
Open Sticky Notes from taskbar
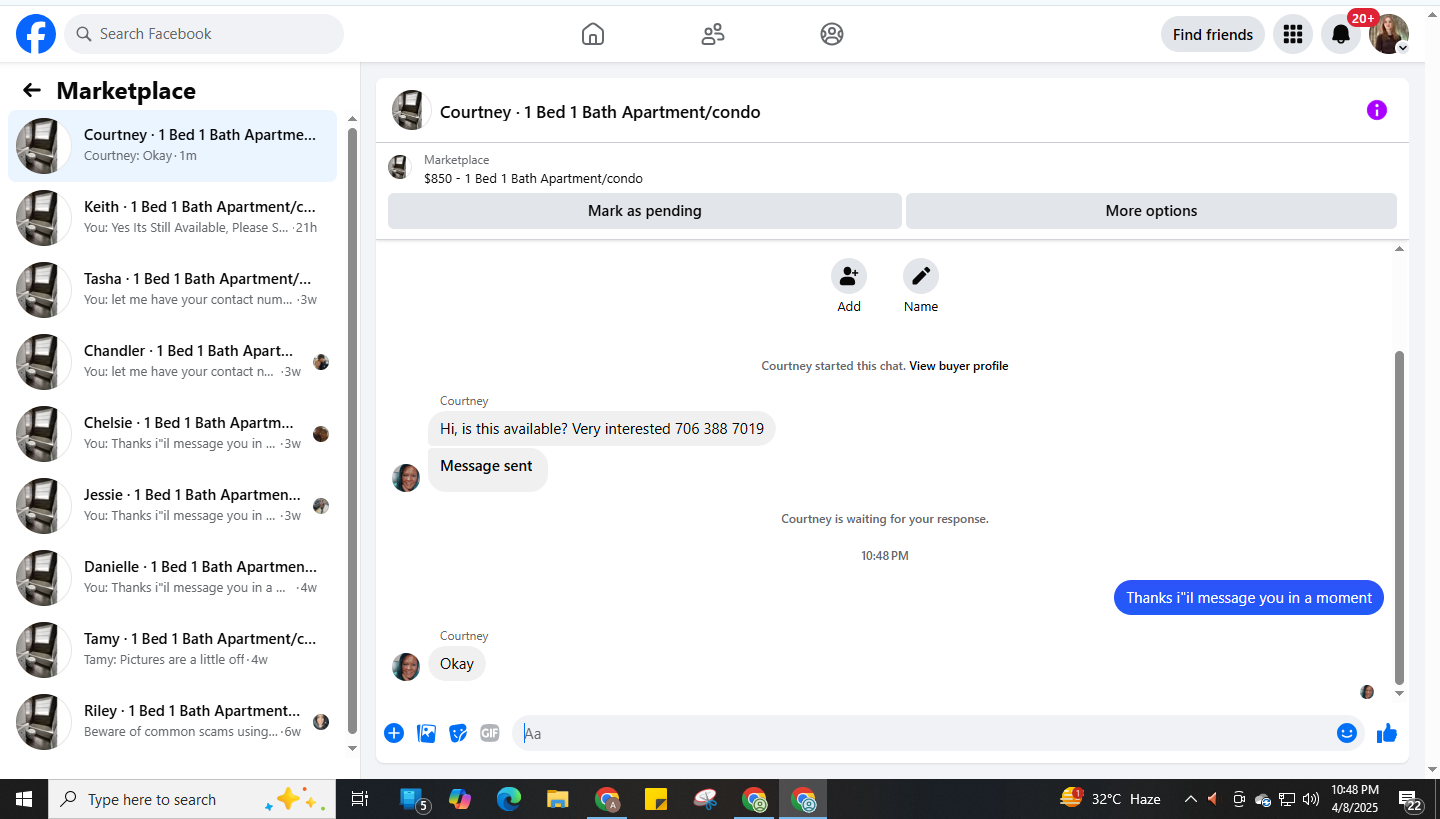click(x=656, y=800)
